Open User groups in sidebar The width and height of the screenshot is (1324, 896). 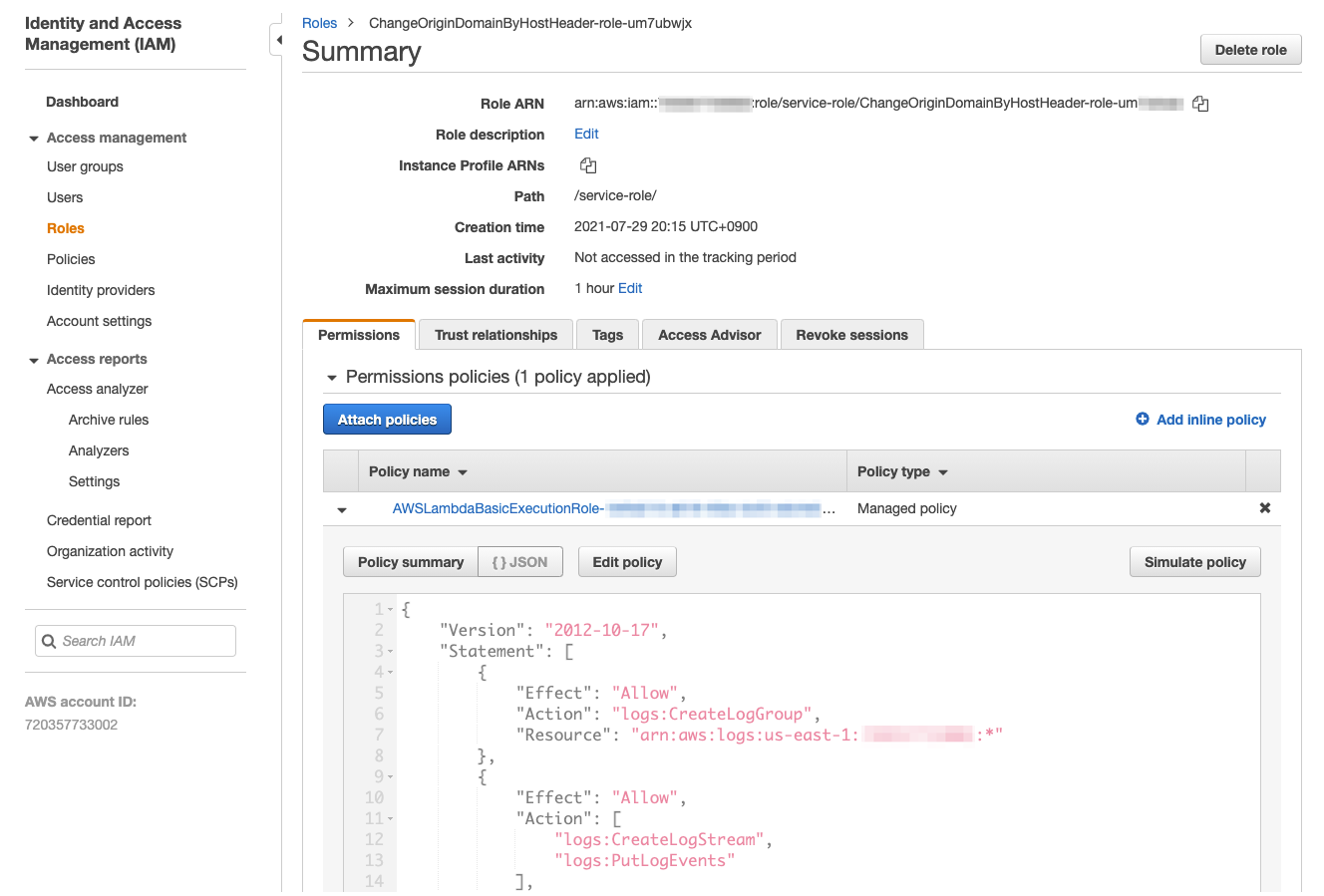coord(85,166)
